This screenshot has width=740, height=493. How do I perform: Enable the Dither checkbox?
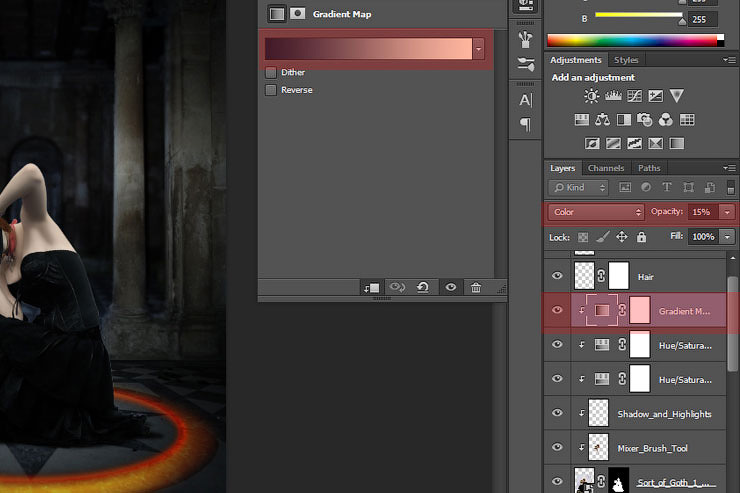[271, 73]
